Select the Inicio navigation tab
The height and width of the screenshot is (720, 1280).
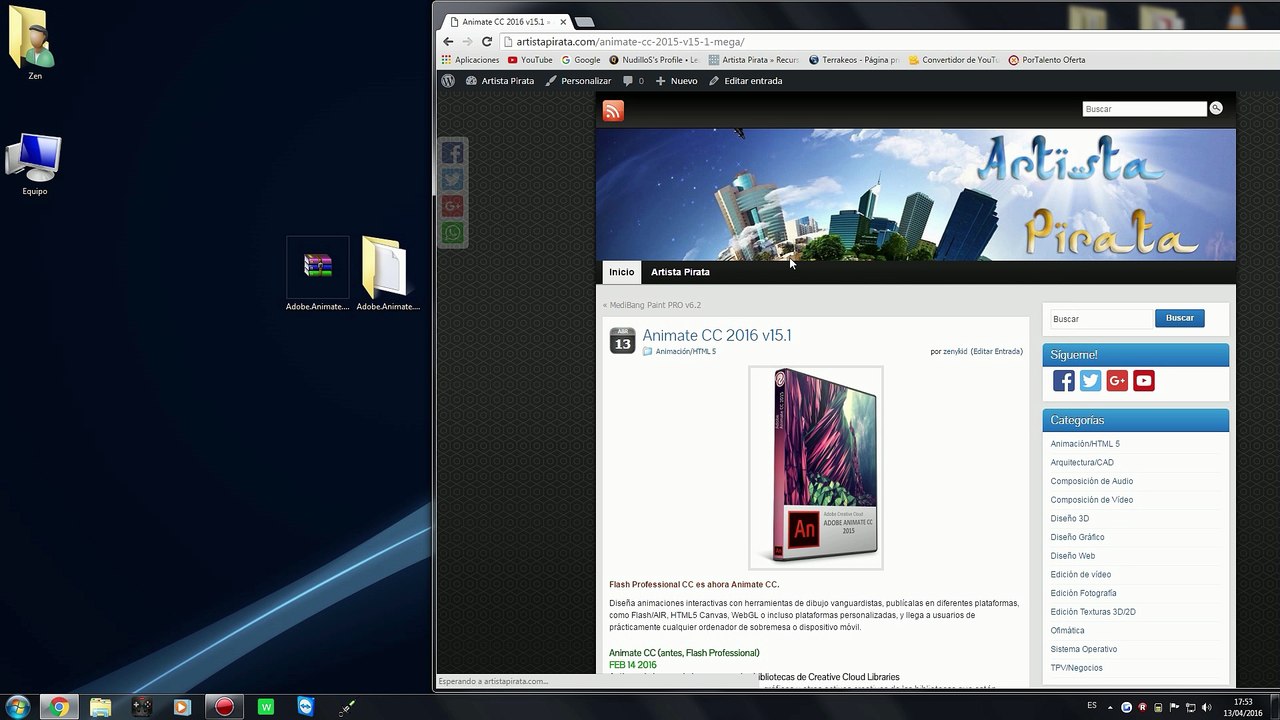[622, 272]
